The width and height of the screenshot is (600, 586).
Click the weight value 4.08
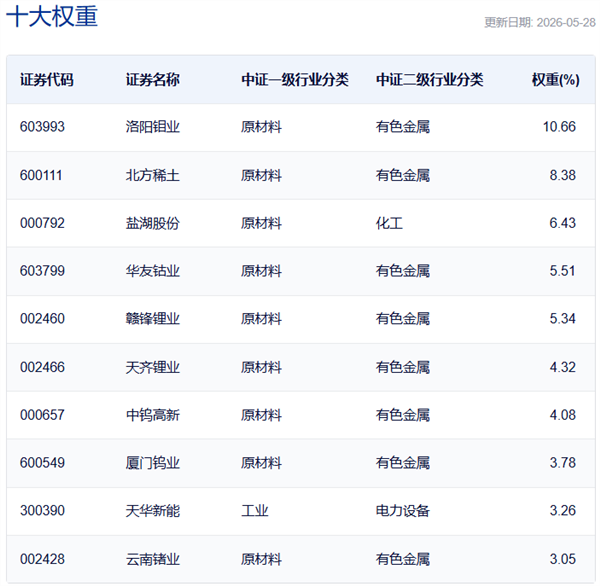click(562, 415)
